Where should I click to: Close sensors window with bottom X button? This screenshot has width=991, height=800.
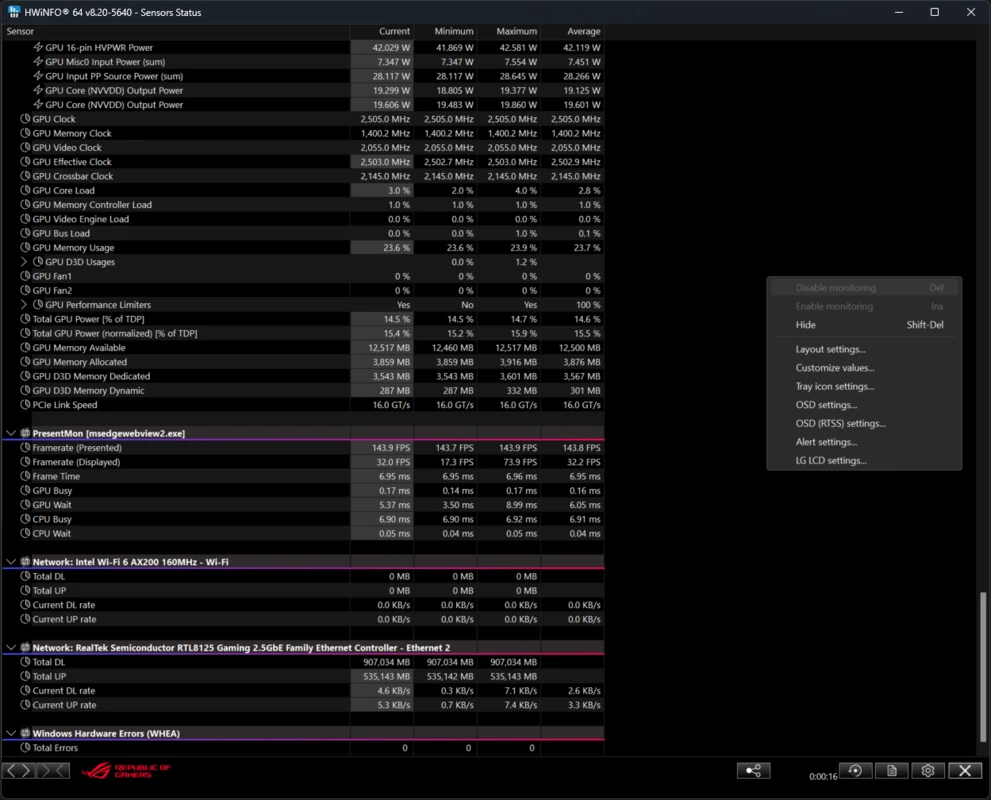point(964,770)
